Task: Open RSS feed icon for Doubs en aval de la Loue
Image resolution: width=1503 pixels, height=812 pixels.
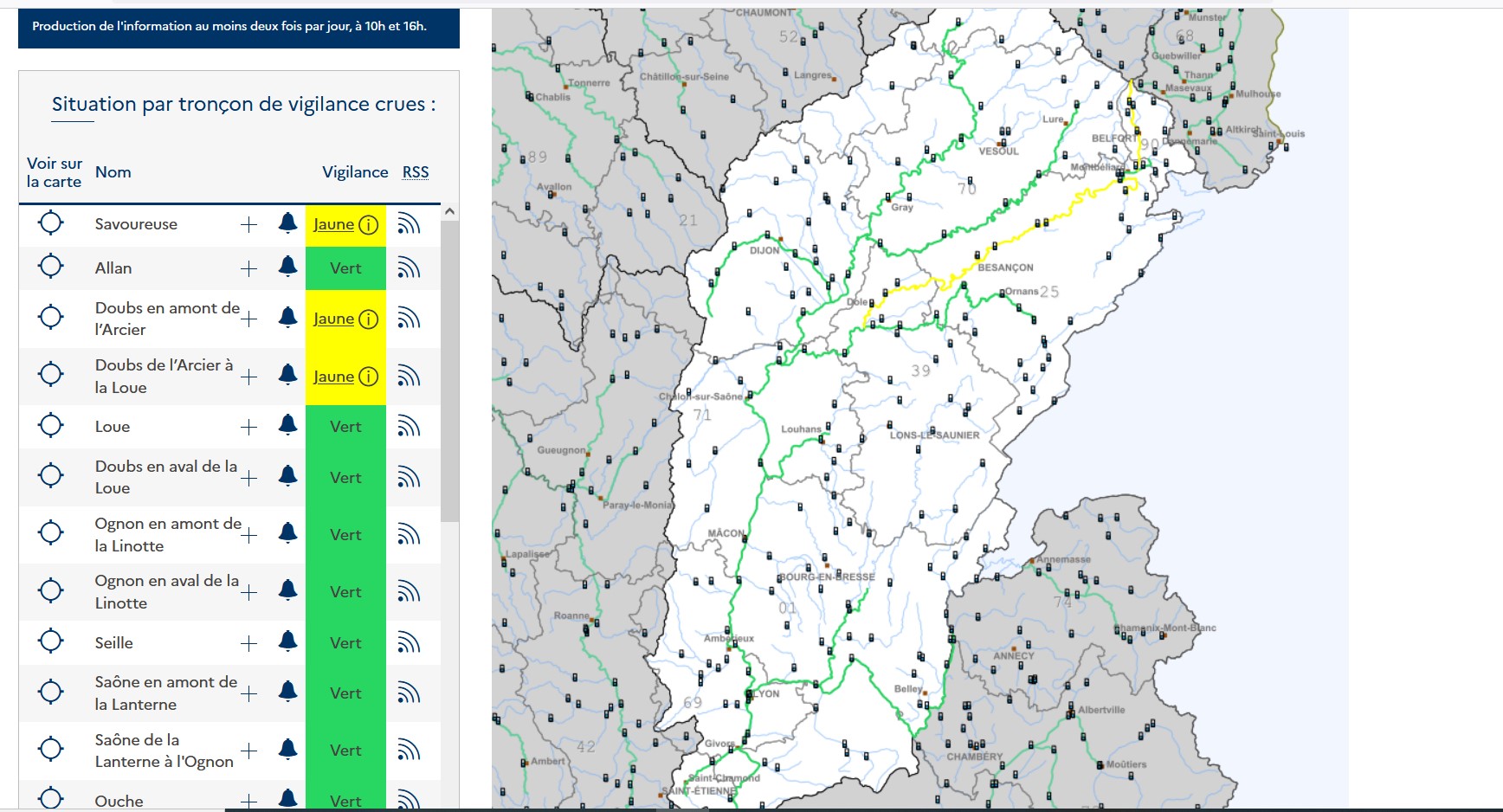Action: [409, 478]
